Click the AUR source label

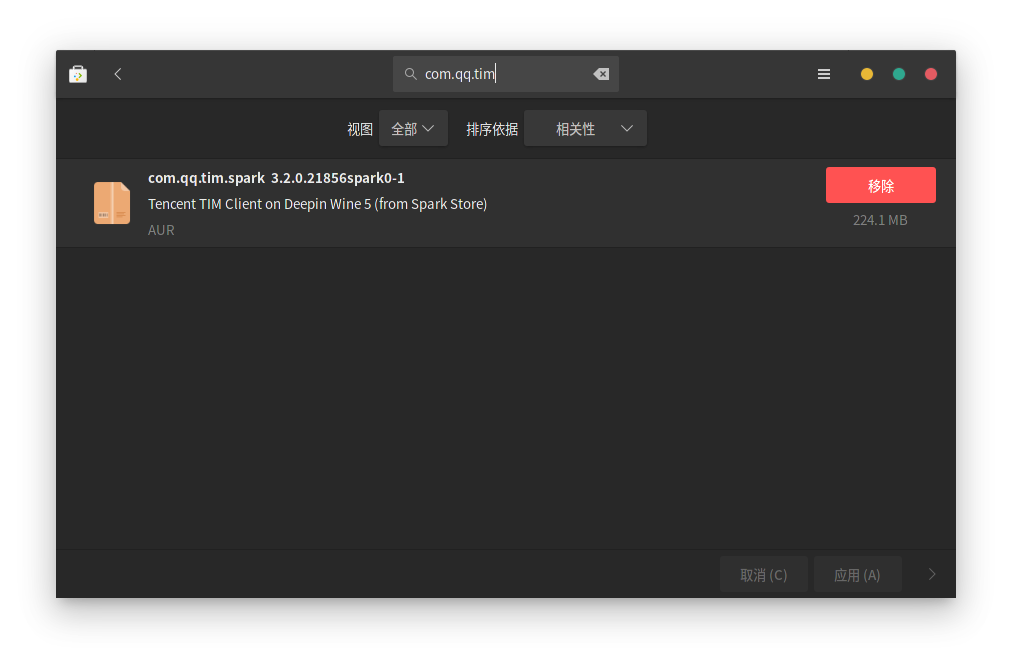tap(161, 230)
